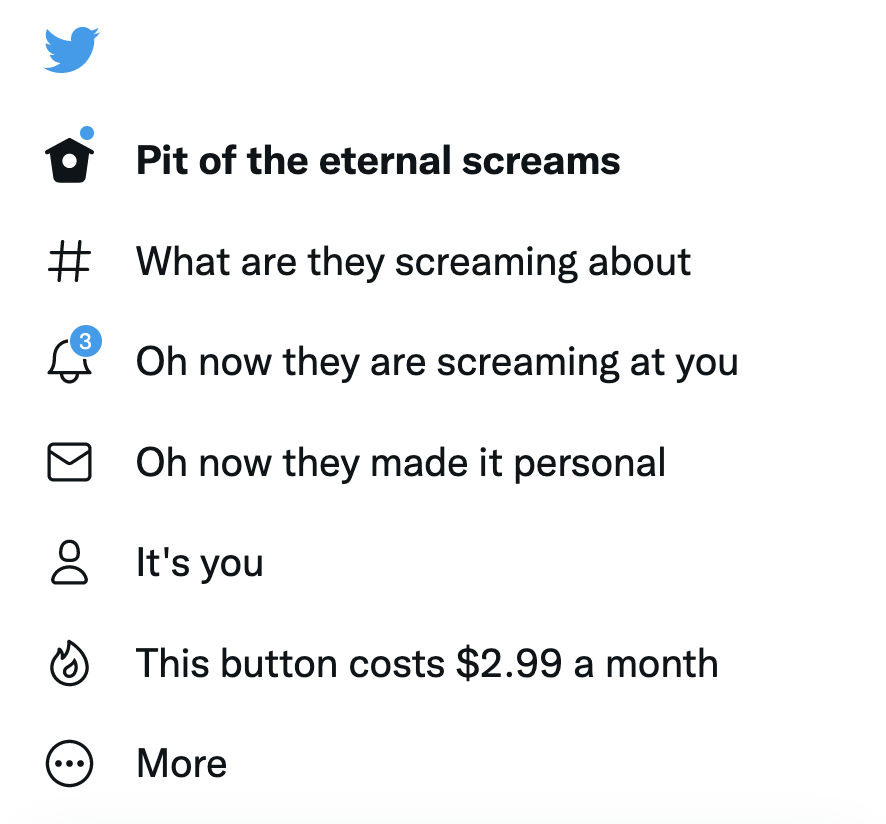Click the $2.99 price text

tap(509, 663)
